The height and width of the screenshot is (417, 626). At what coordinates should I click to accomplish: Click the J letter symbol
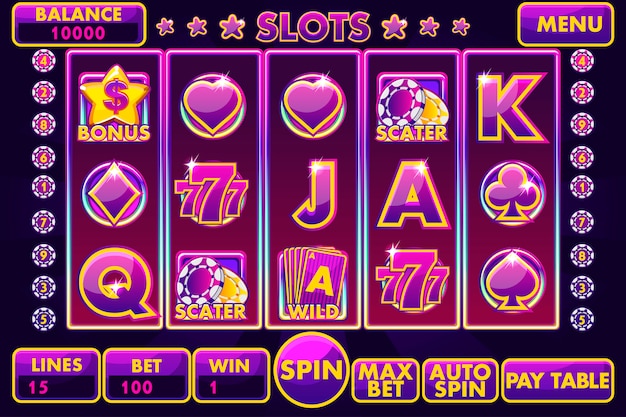point(315,194)
